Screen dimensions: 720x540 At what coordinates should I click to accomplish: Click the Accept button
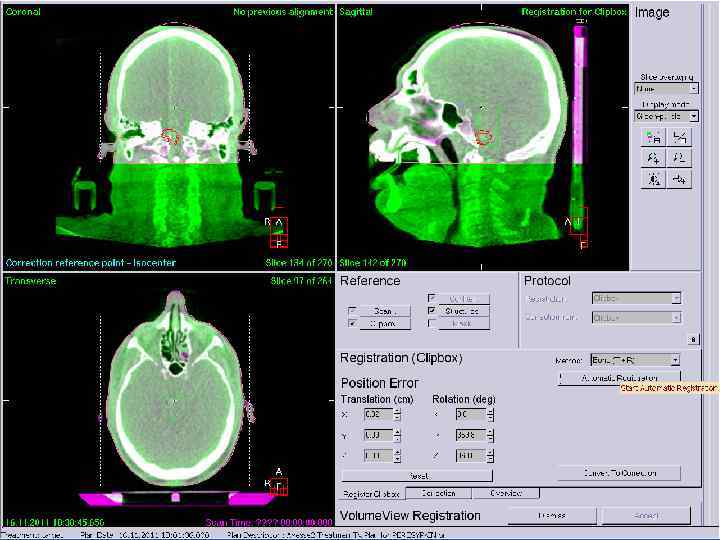point(646,516)
